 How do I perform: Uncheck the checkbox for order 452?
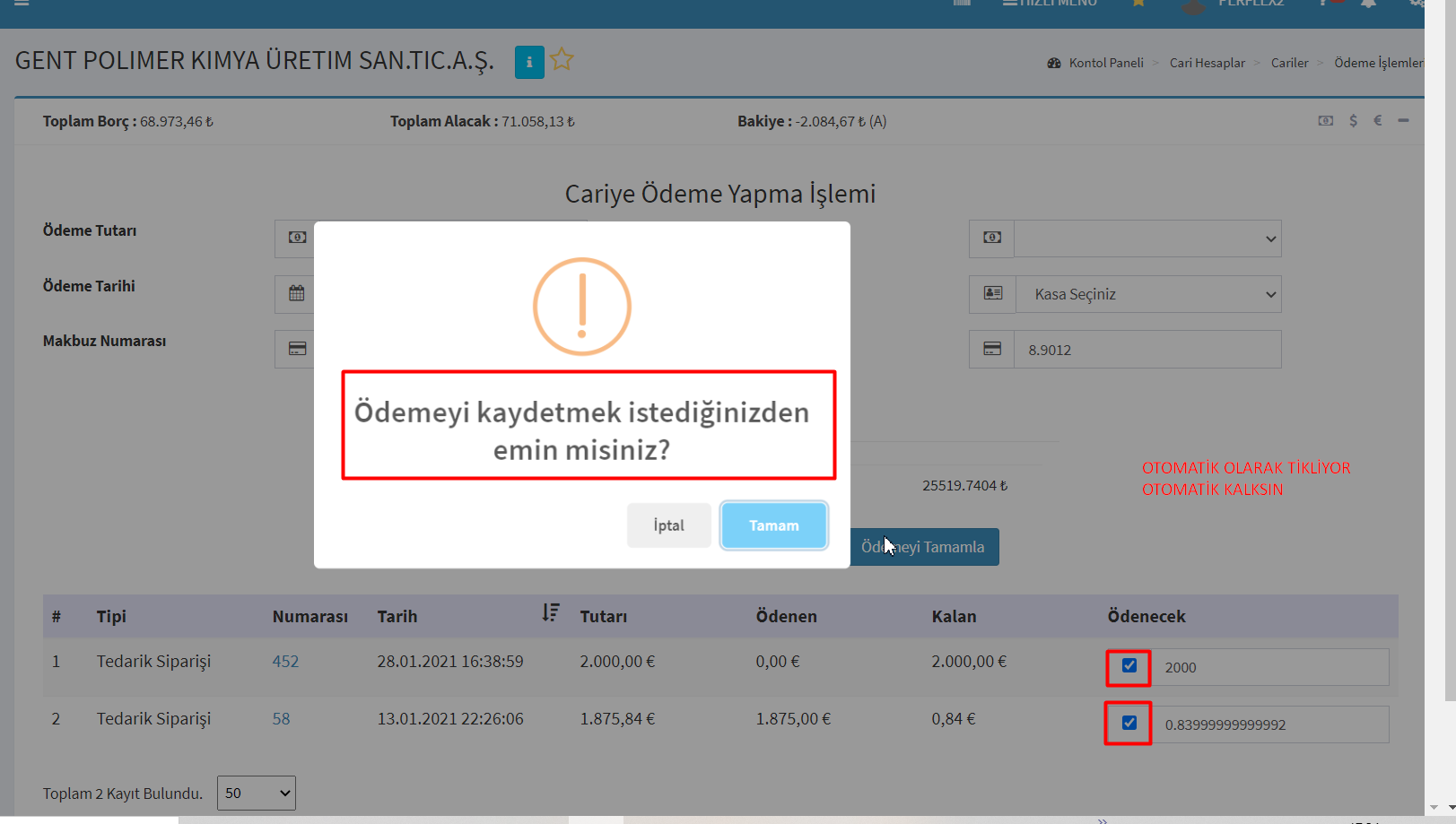(1129, 665)
